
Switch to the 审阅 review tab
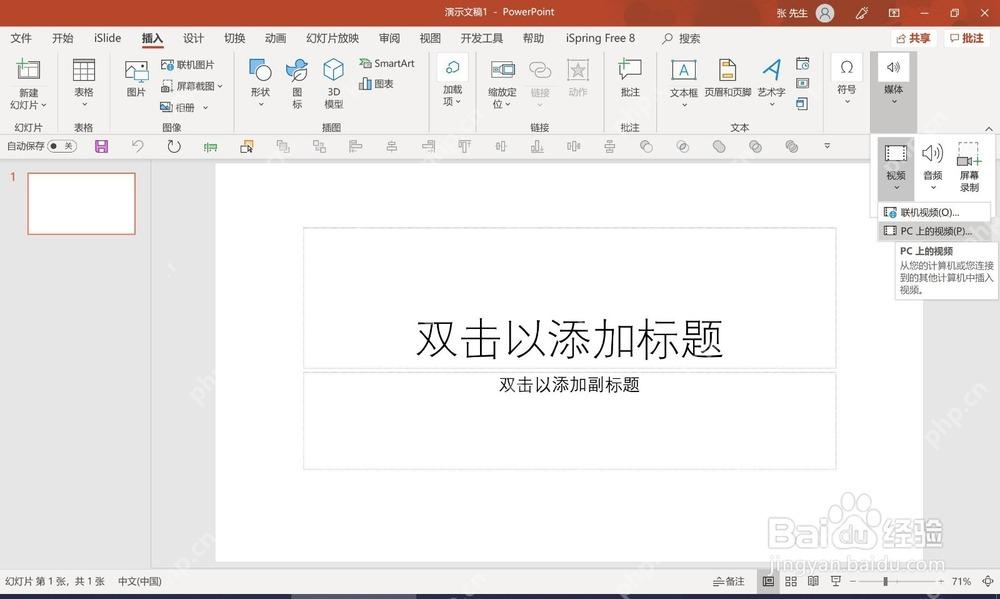click(x=389, y=38)
